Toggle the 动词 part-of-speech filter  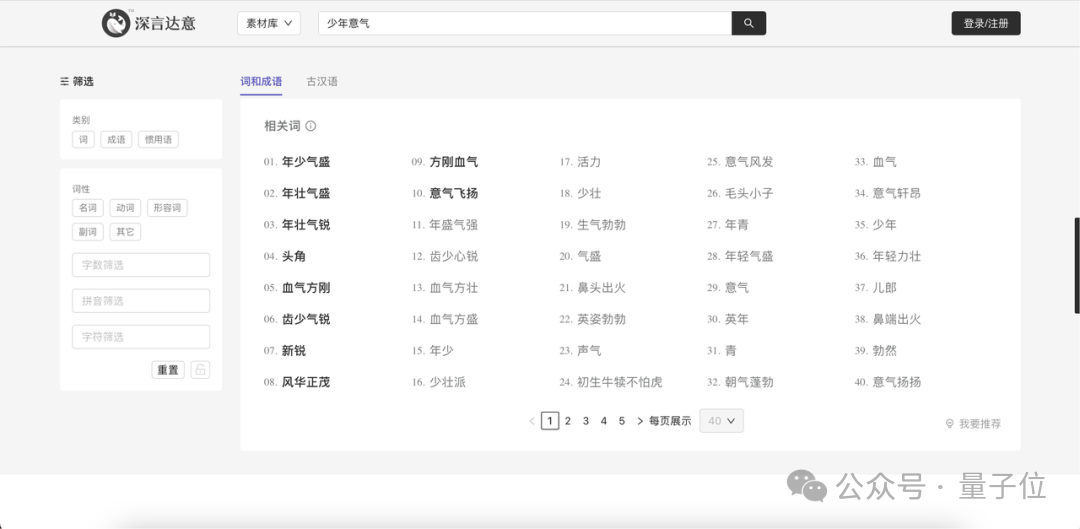tap(125, 208)
